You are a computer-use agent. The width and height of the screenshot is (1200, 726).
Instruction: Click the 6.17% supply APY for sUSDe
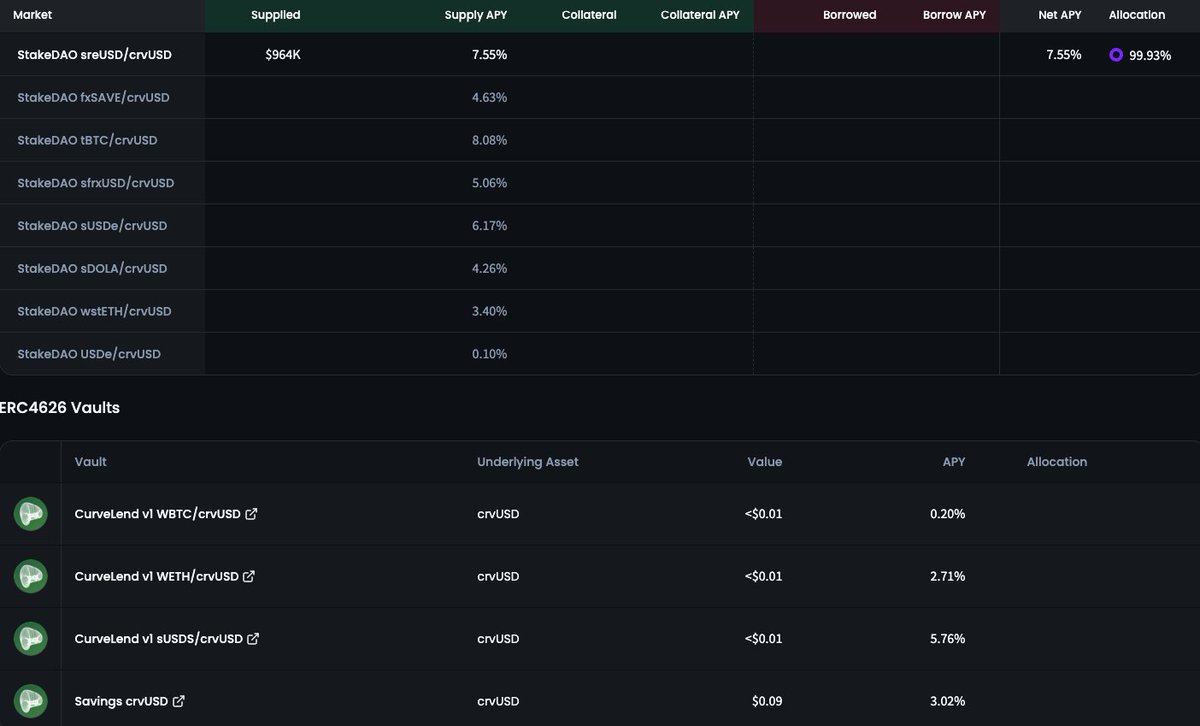point(489,226)
